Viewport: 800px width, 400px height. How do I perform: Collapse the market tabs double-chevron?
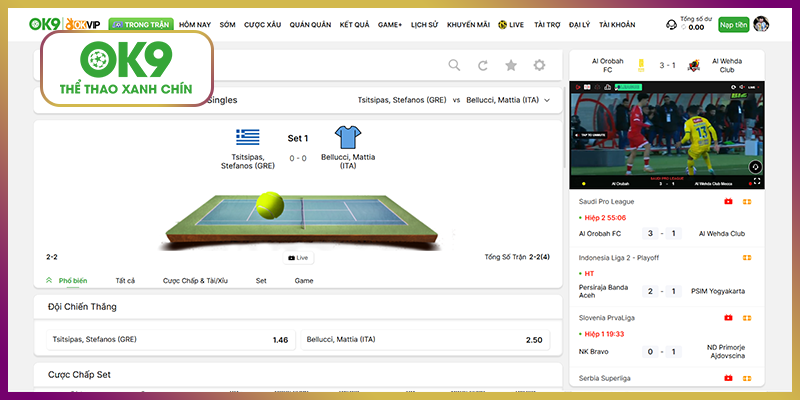tap(49, 281)
